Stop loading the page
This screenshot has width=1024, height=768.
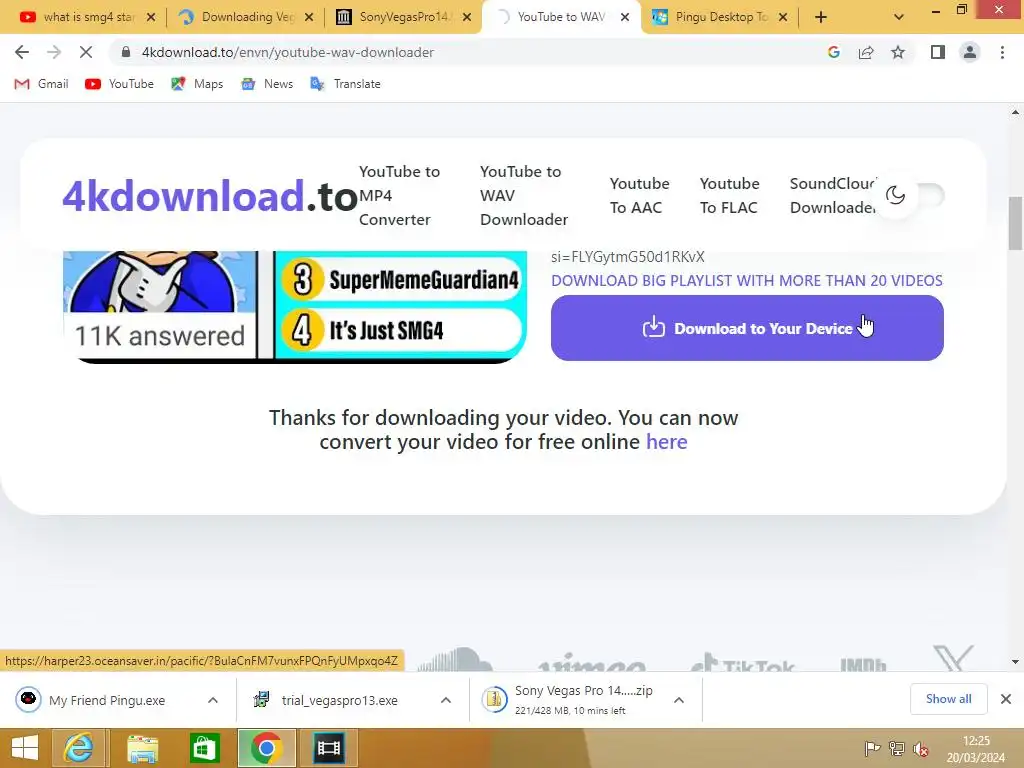point(86,52)
